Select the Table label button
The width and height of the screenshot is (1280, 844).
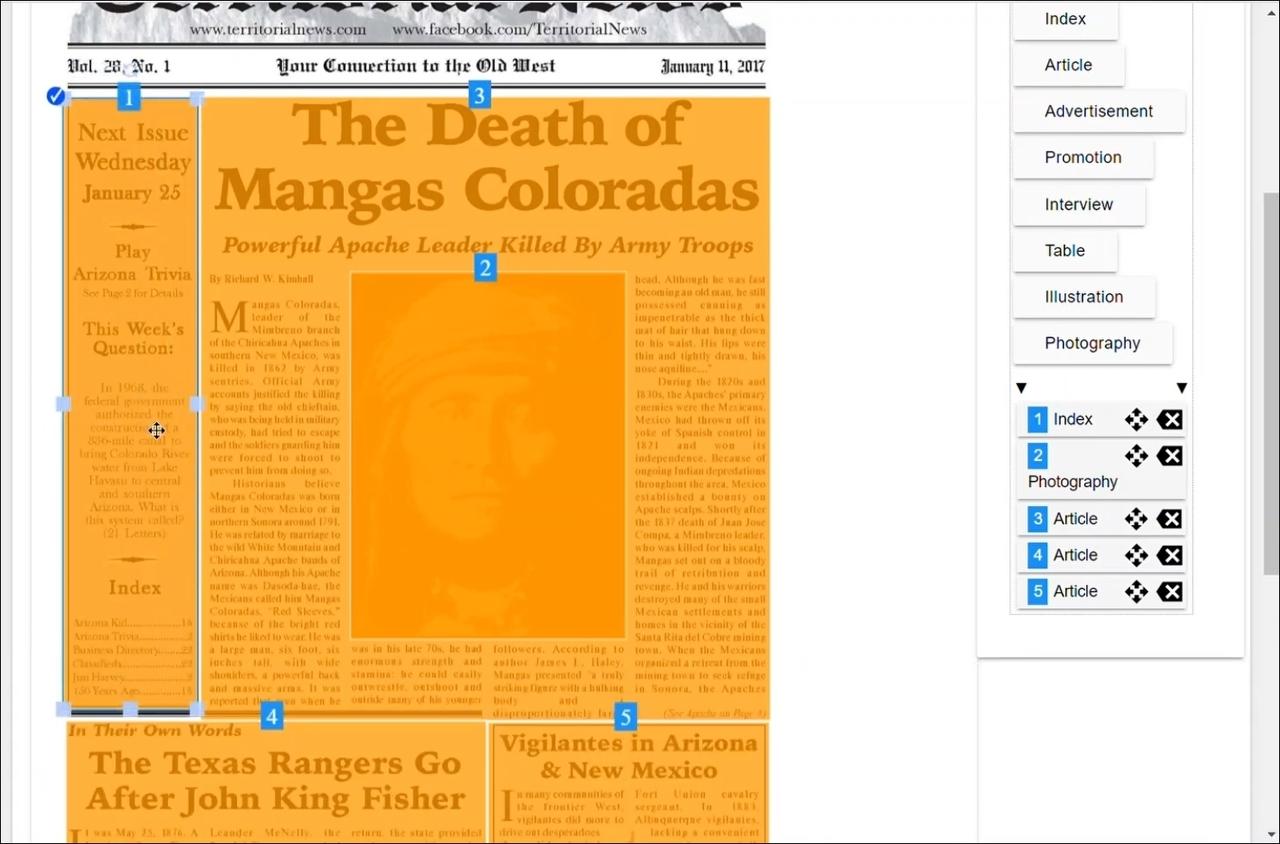(x=1064, y=250)
